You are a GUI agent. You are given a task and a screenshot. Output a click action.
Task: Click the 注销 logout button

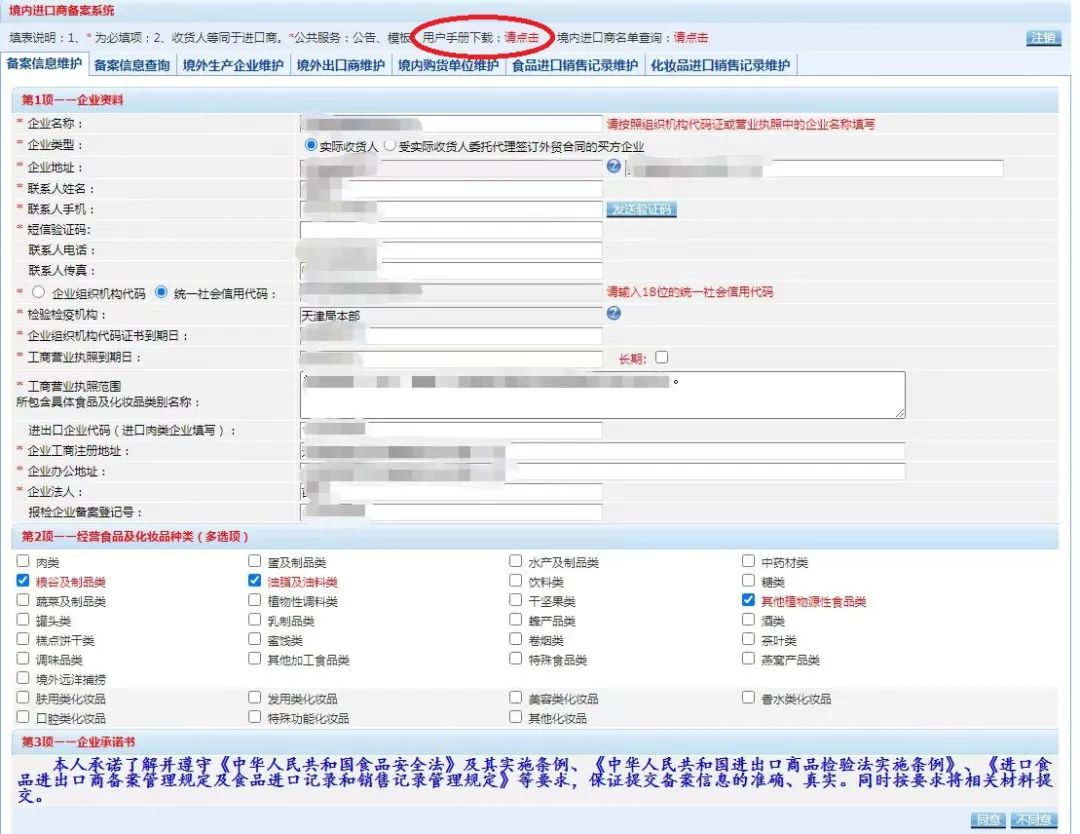tap(1043, 38)
